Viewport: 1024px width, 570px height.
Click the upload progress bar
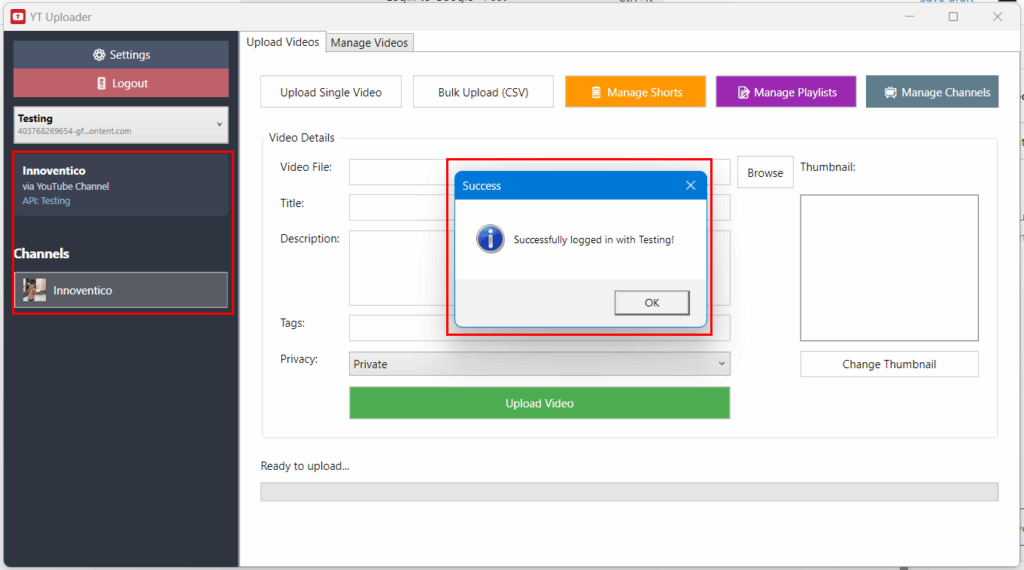click(628, 492)
